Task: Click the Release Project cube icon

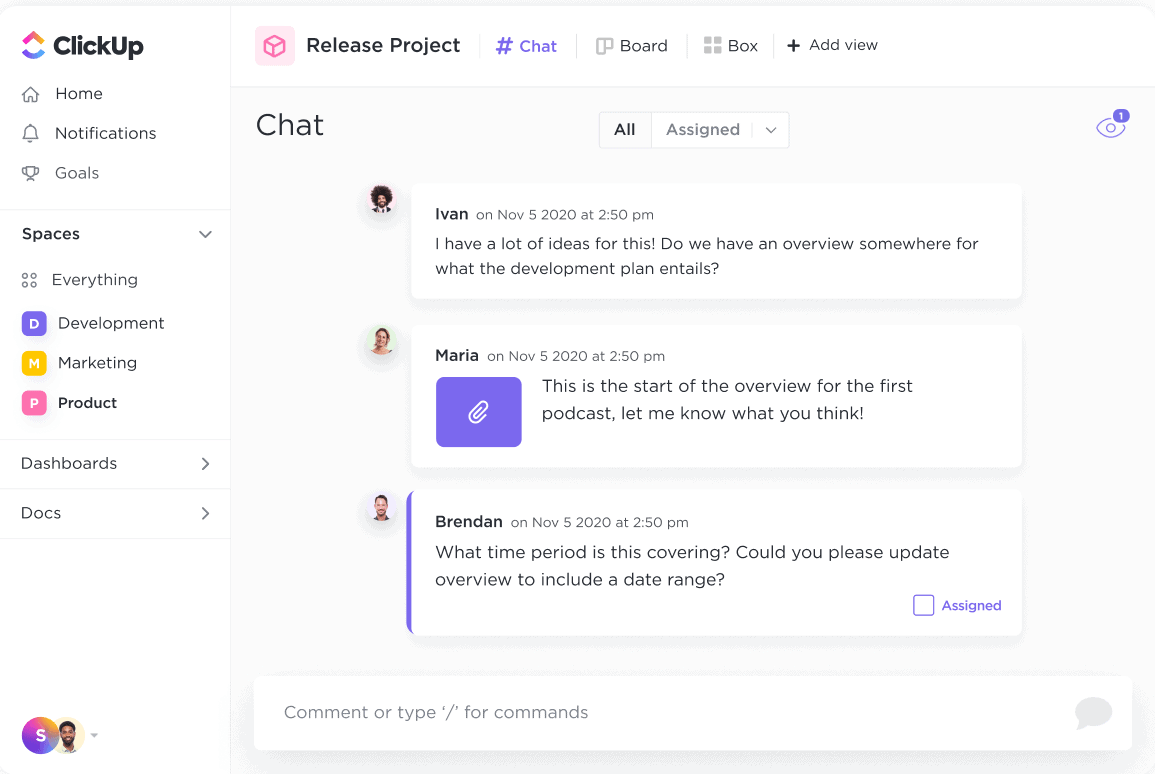Action: click(x=274, y=46)
